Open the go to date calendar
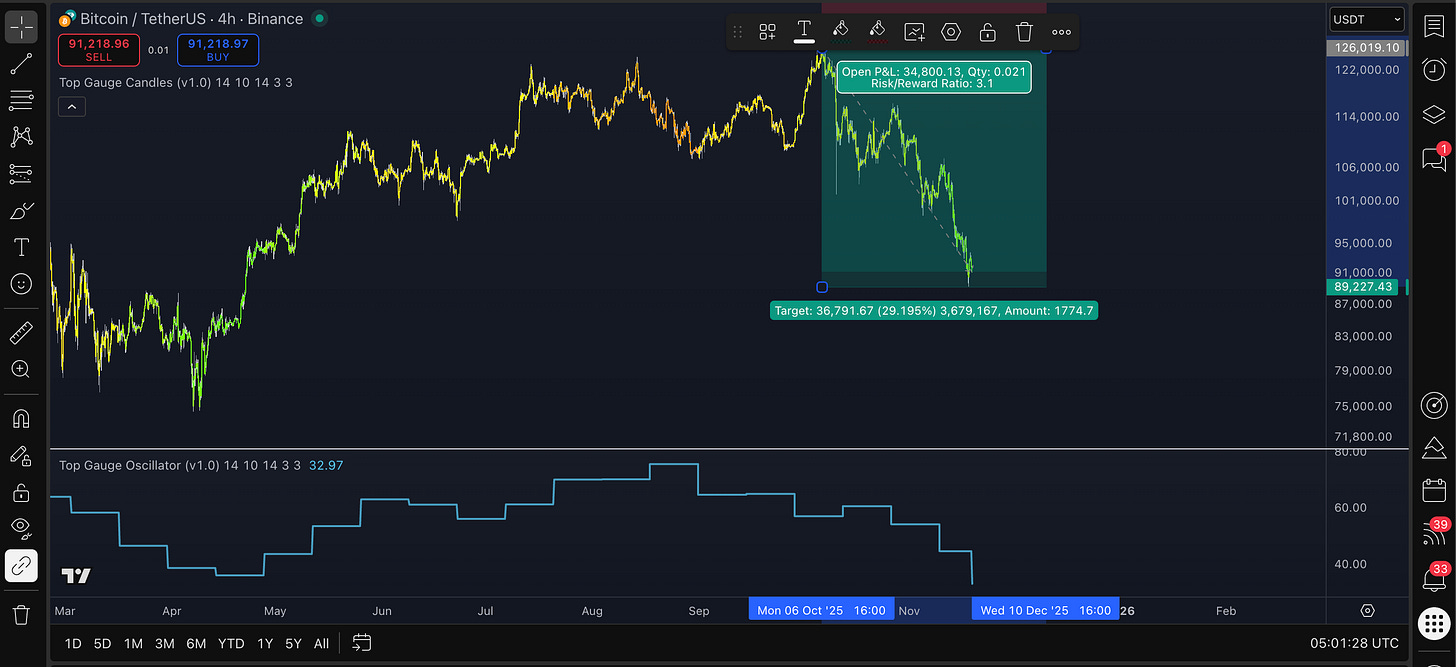This screenshot has height=667, width=1456. click(362, 643)
